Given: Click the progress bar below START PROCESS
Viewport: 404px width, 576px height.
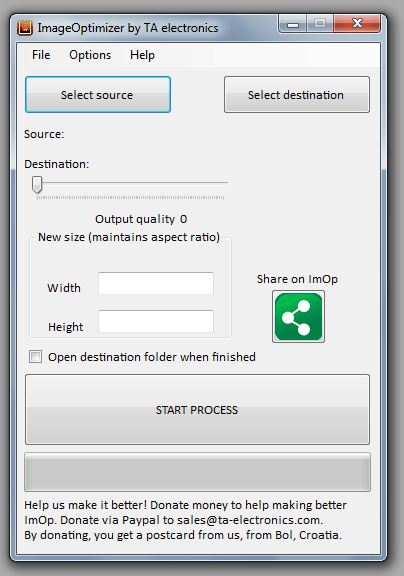Looking at the screenshot, I should click(197, 472).
